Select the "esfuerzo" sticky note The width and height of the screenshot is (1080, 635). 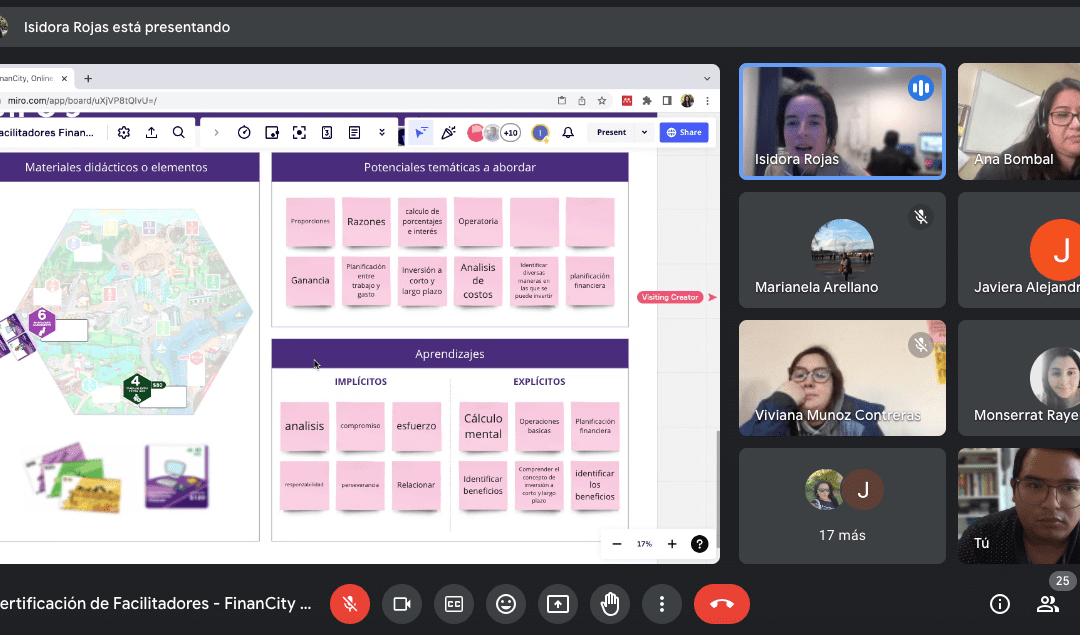tap(417, 426)
